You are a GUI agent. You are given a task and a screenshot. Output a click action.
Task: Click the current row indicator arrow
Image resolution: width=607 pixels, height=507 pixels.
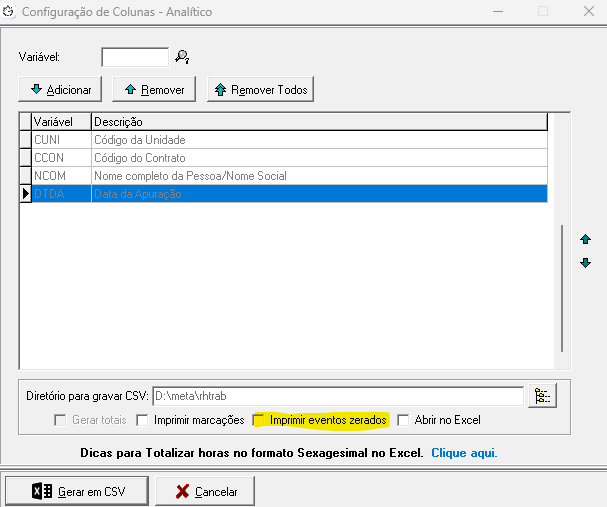tap(25, 194)
